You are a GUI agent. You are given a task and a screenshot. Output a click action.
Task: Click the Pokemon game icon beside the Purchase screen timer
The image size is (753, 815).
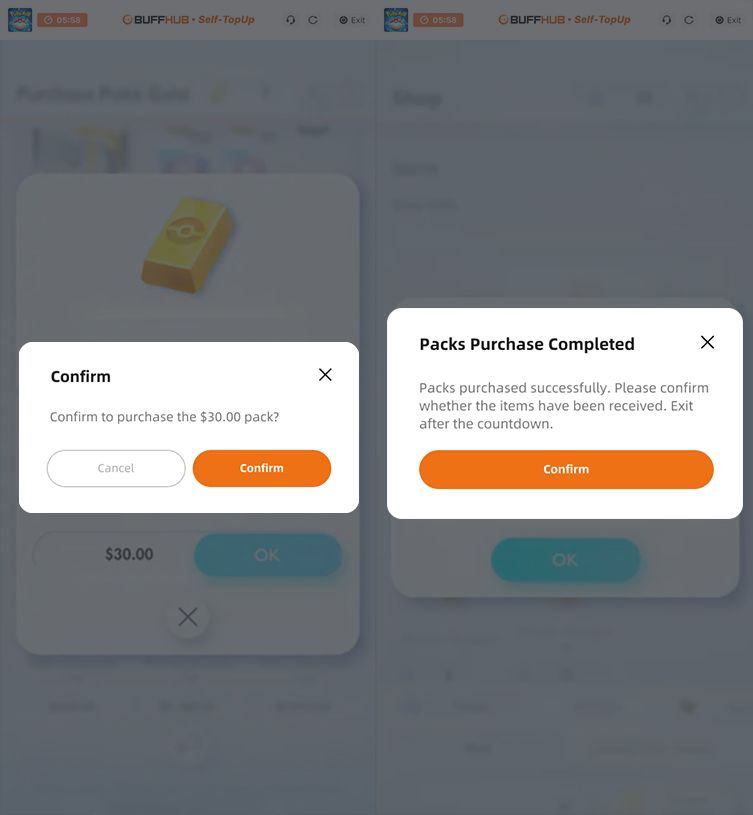pyautogui.click(x=19, y=20)
